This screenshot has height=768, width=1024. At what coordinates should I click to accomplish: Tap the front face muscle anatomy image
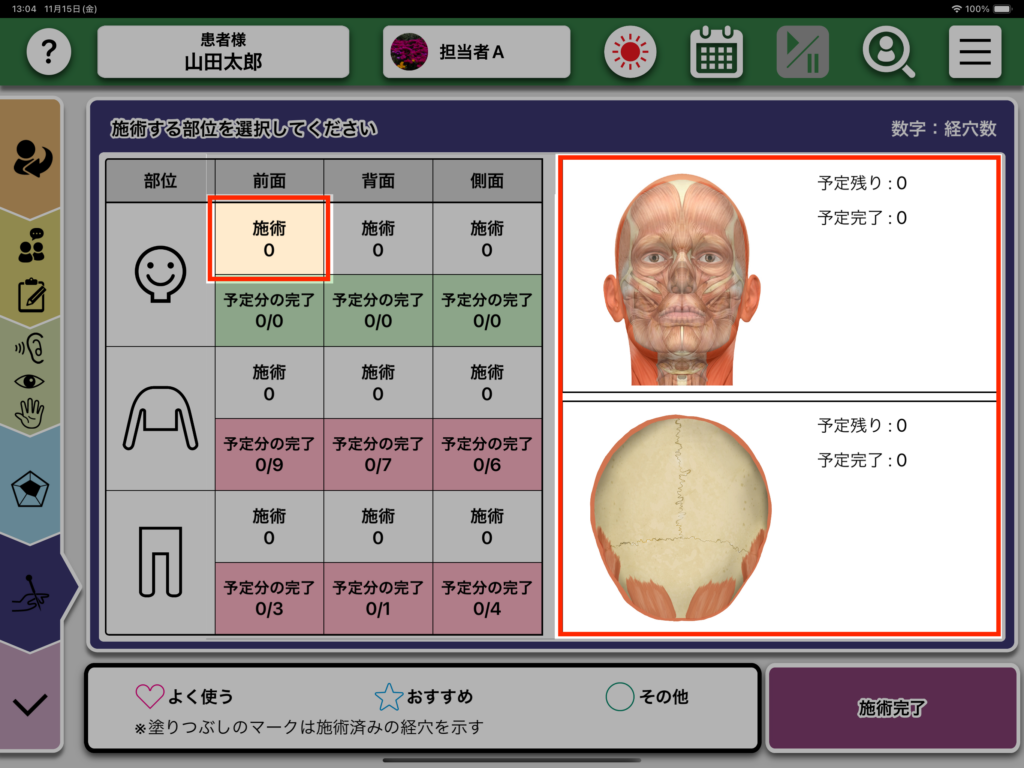(x=682, y=280)
